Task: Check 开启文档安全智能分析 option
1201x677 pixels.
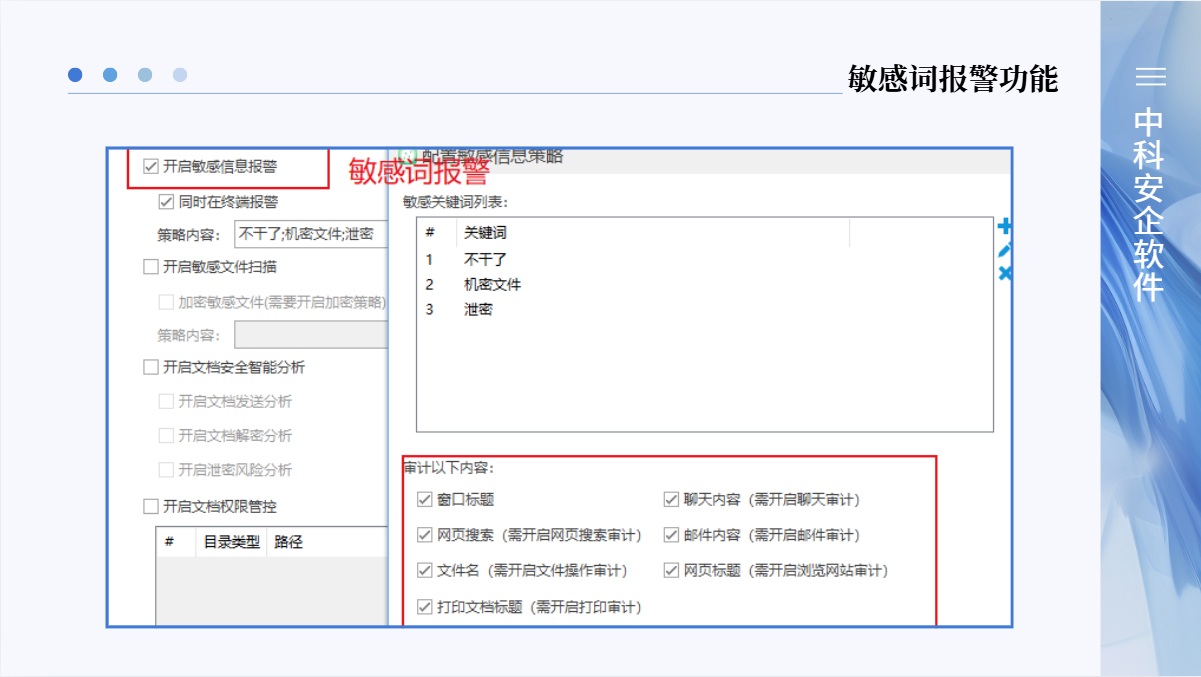Action: click(151, 368)
